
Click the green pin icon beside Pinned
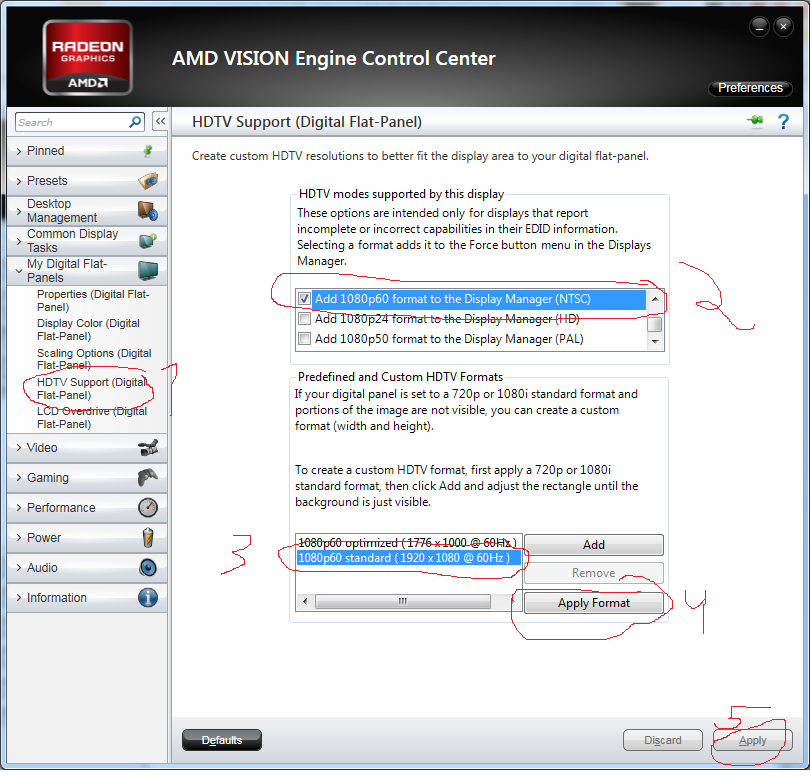(x=148, y=151)
